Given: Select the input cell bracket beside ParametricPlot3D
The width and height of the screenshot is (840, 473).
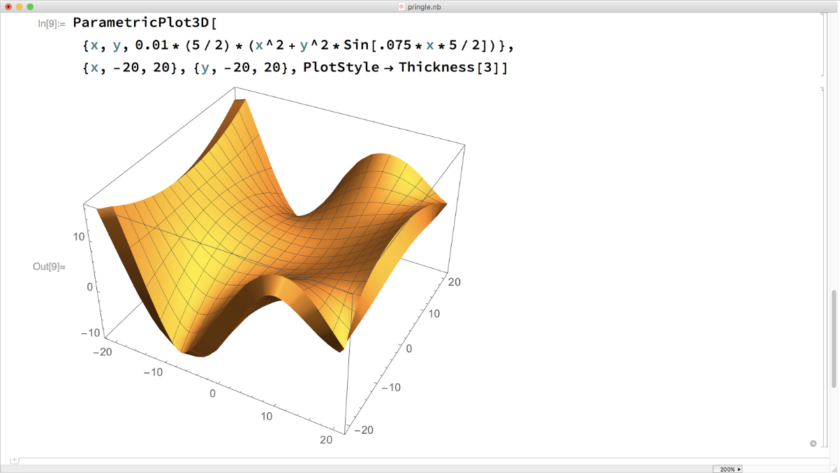Looking at the screenshot, I should [x=822, y=46].
